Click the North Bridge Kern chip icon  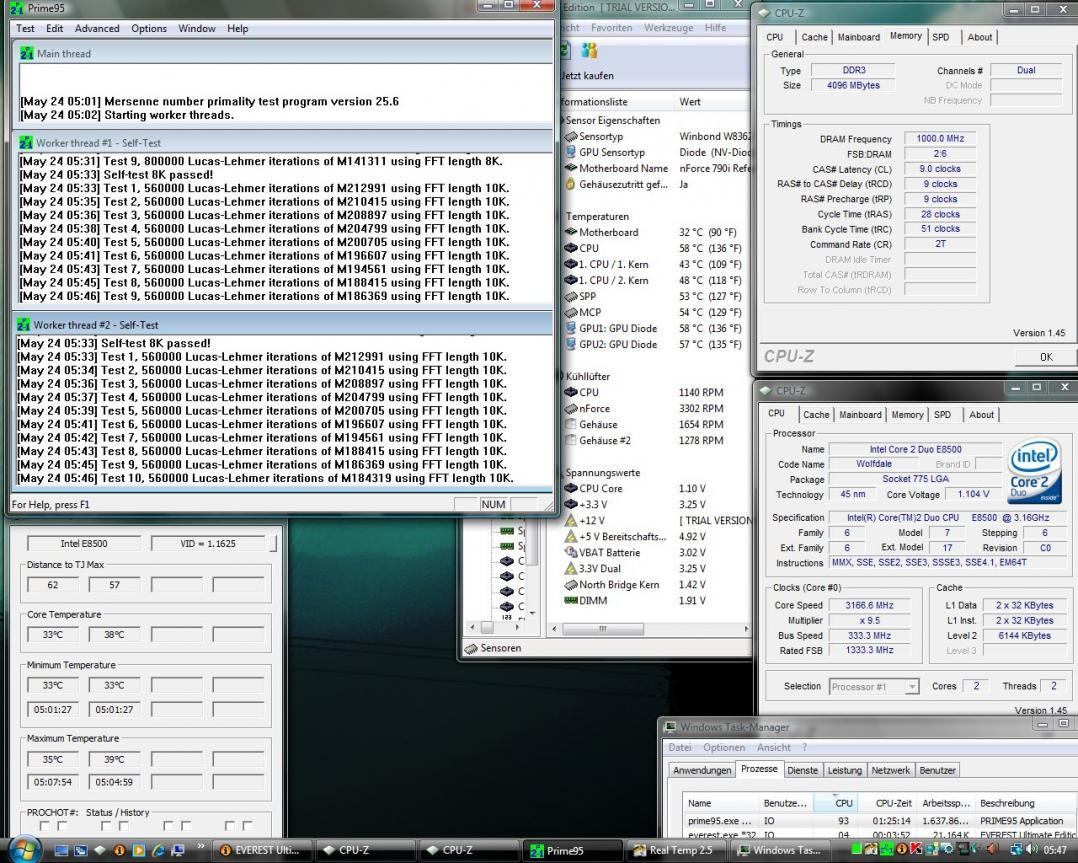point(570,585)
